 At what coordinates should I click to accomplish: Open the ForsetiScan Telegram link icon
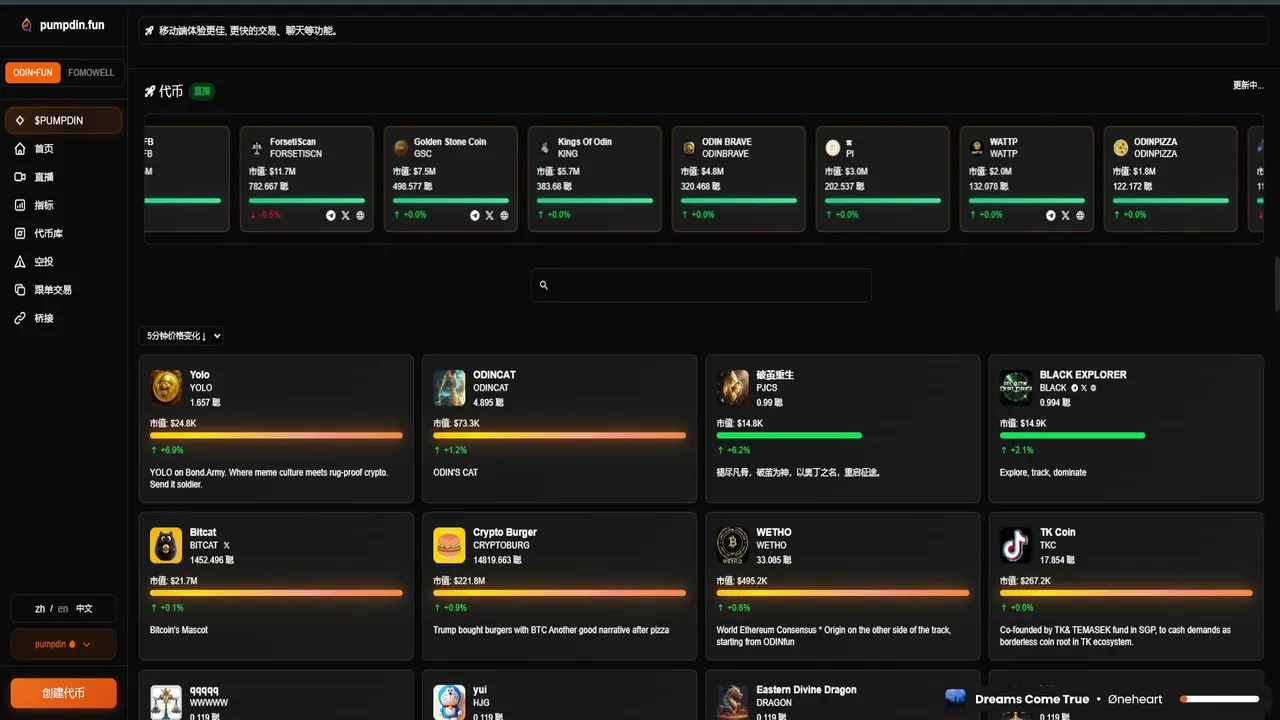coord(331,215)
